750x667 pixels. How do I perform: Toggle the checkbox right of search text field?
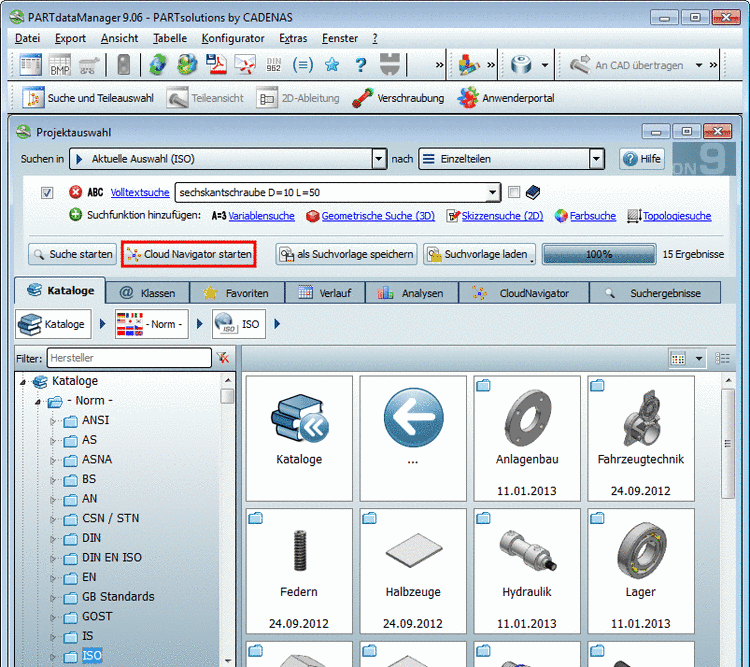(514, 192)
